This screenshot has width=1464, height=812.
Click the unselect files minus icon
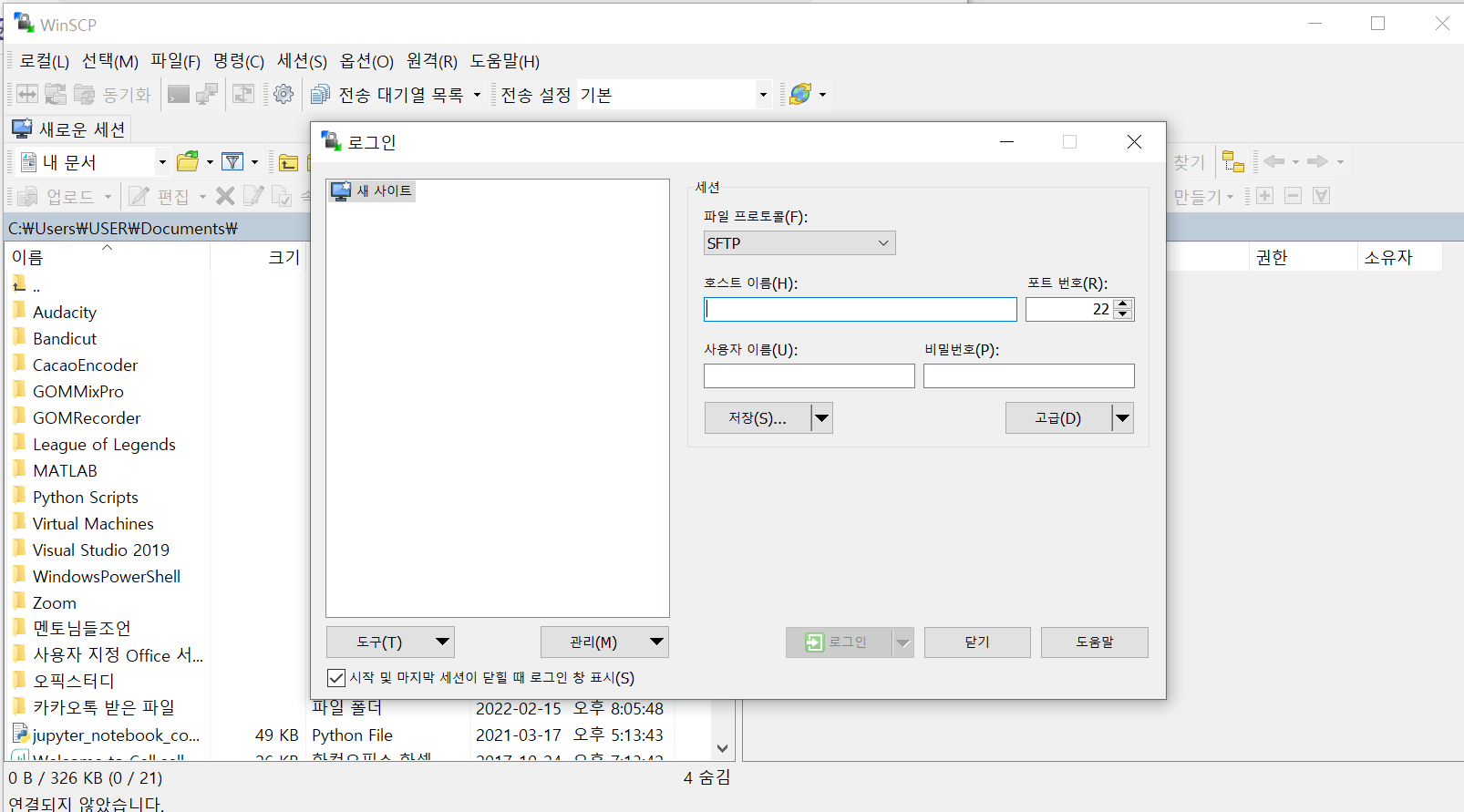tap(1293, 196)
